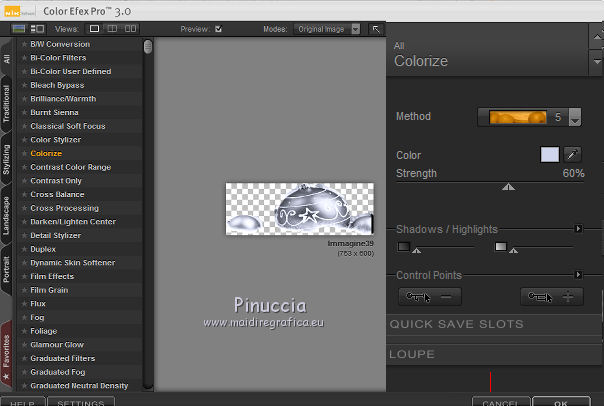Click the ornament preview image
Screen dimensions: 604x406
click(299, 209)
